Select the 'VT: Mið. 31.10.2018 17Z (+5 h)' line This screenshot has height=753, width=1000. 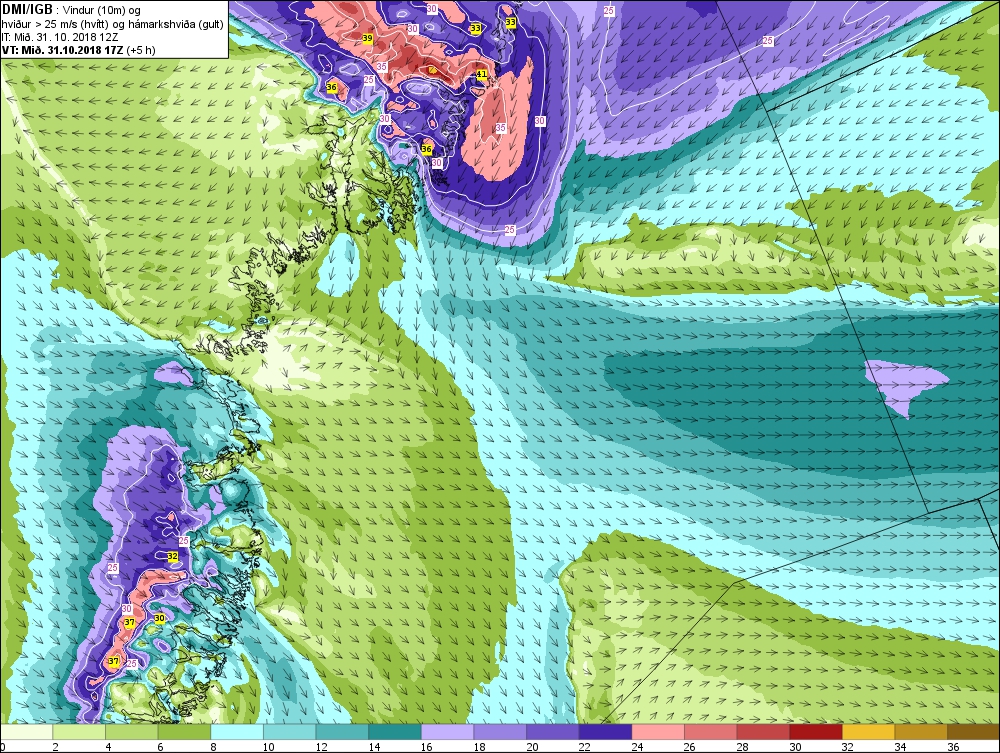tap(78, 50)
